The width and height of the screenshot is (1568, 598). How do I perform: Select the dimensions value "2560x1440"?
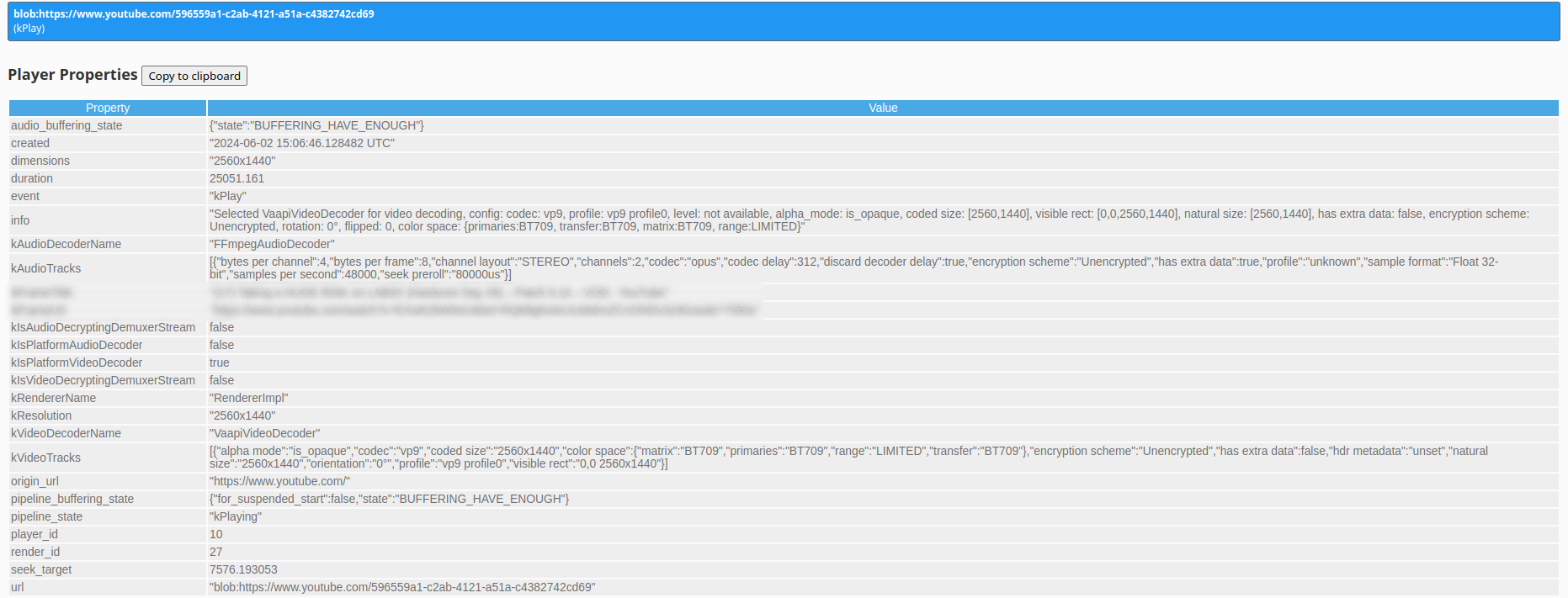click(x=242, y=161)
